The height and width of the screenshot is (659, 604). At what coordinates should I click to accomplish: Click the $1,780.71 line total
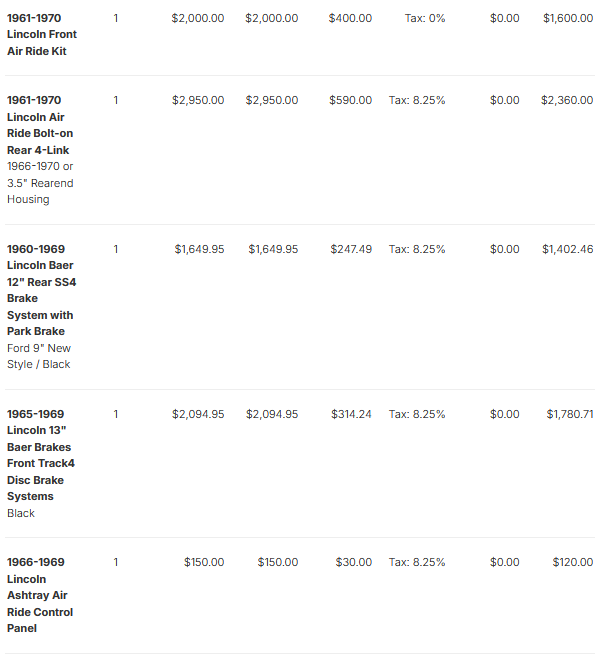pyautogui.click(x=570, y=414)
